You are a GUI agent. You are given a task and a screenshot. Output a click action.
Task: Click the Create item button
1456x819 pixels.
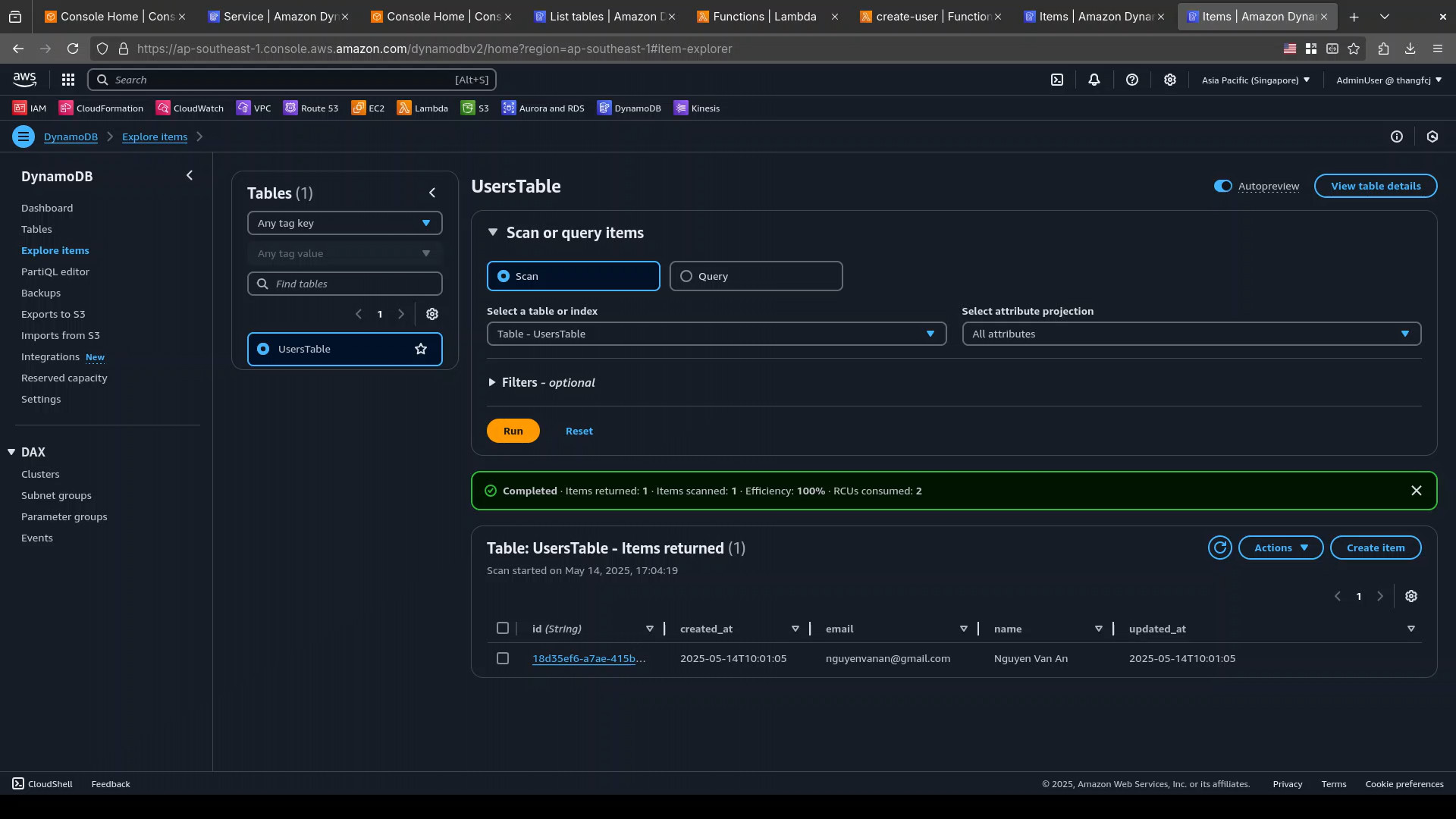pos(1376,548)
